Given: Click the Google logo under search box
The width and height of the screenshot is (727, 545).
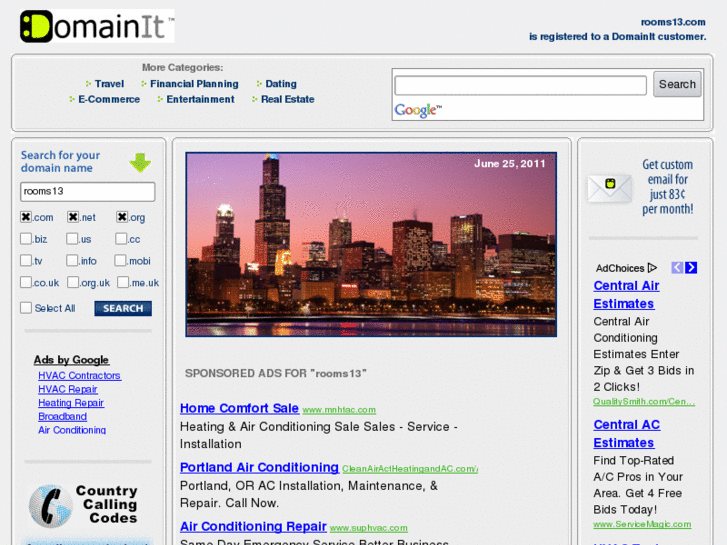Looking at the screenshot, I should click(417, 110).
